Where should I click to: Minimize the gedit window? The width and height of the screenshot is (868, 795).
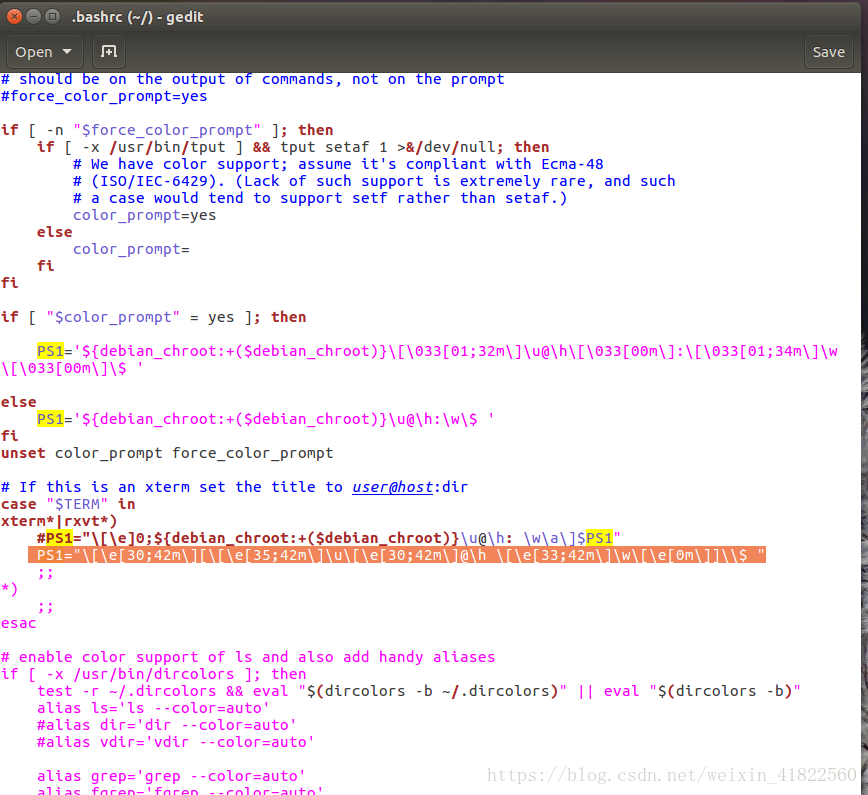point(33,17)
